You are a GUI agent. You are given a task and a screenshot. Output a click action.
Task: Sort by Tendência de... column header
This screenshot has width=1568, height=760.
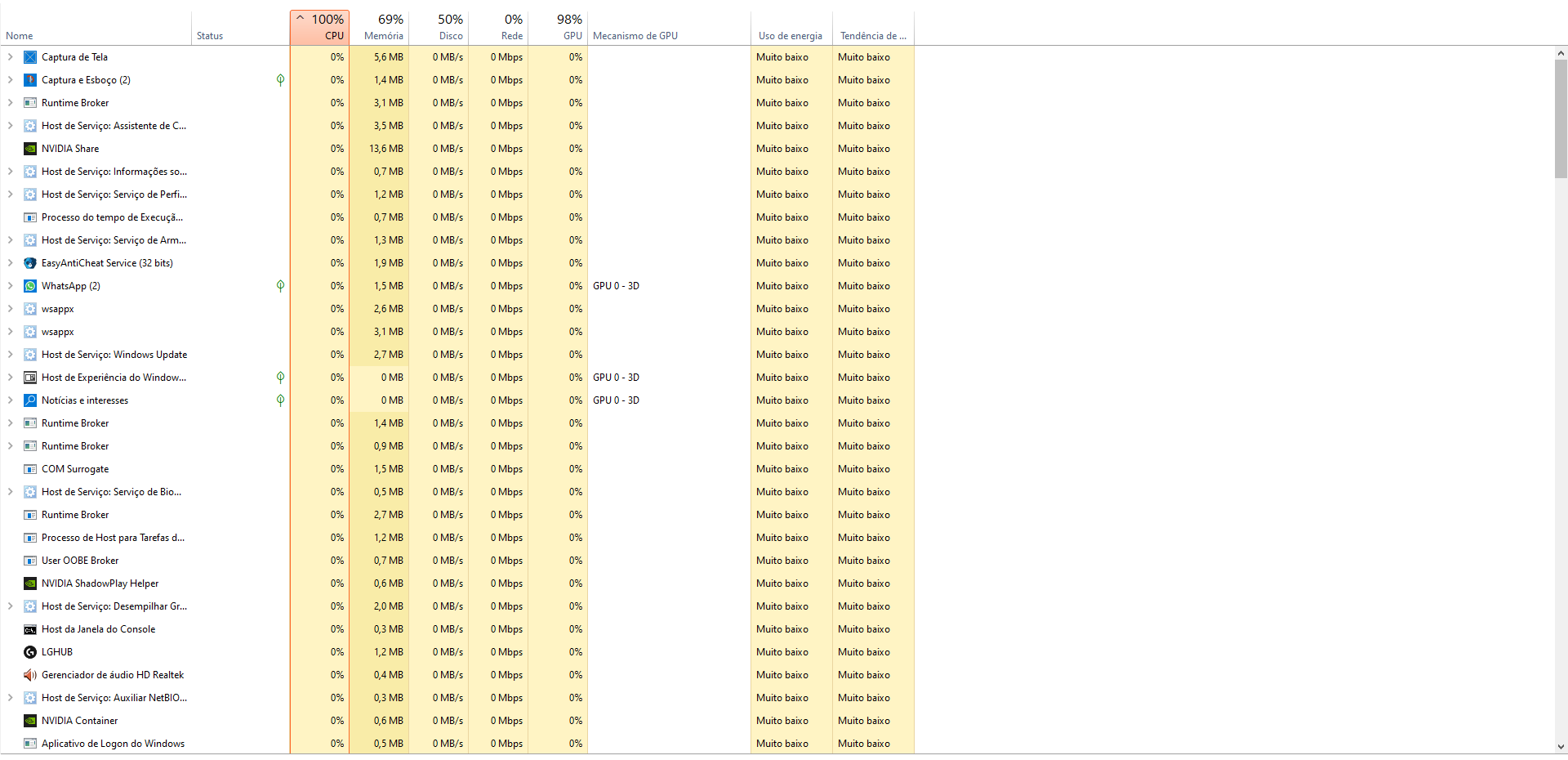[873, 28]
